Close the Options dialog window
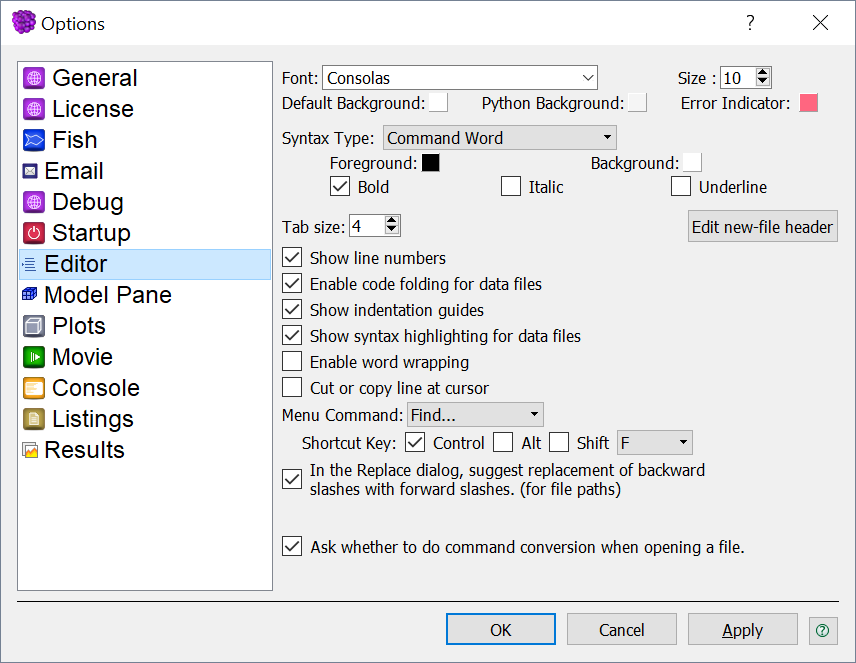 pos(820,23)
